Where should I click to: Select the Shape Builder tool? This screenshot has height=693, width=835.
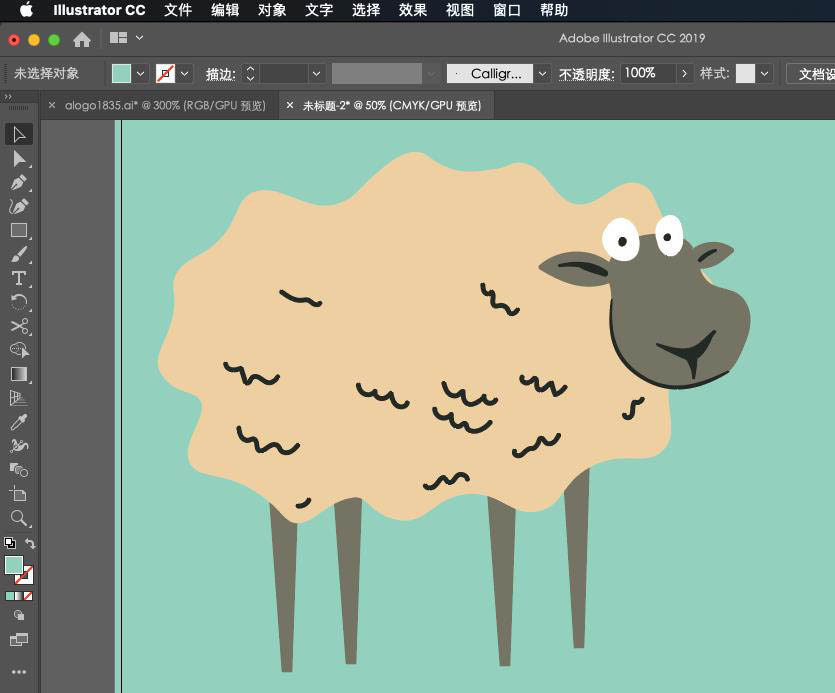pyautogui.click(x=19, y=350)
